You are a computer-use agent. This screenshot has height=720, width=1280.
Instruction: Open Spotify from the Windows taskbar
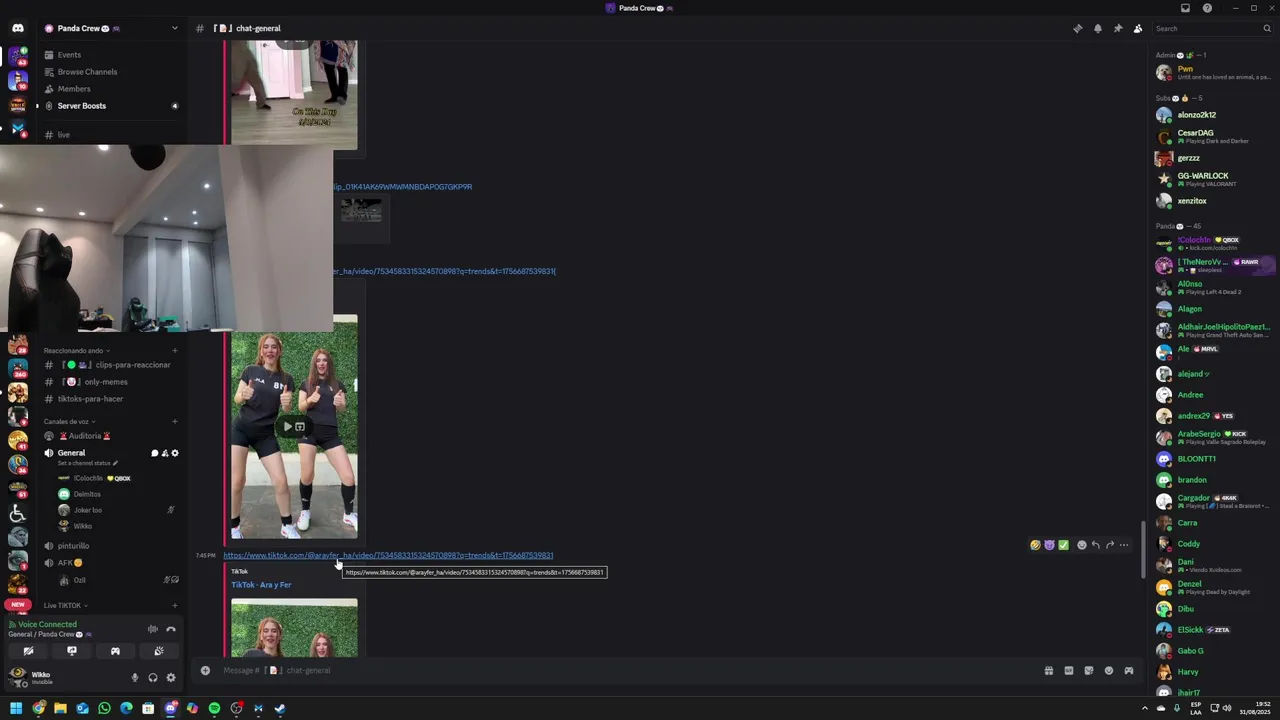click(x=214, y=708)
